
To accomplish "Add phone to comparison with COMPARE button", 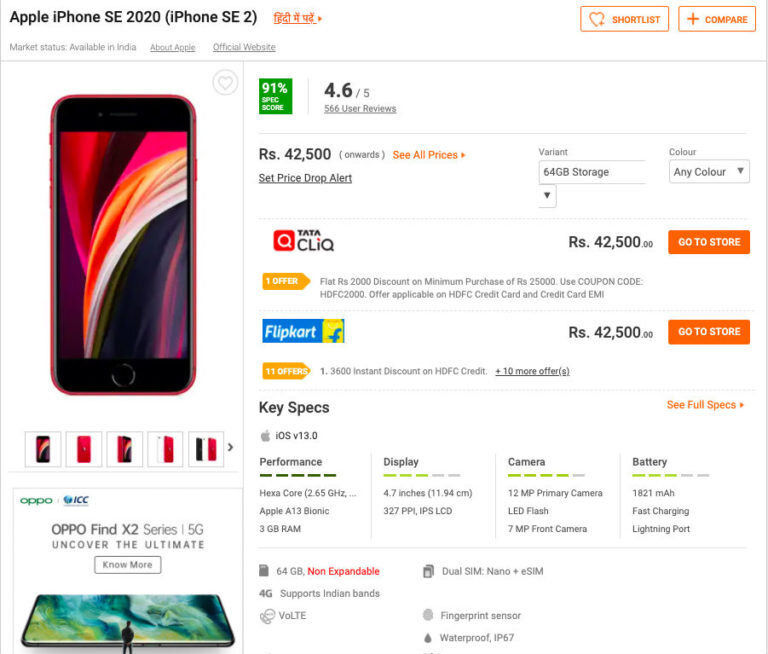I will [717, 19].
